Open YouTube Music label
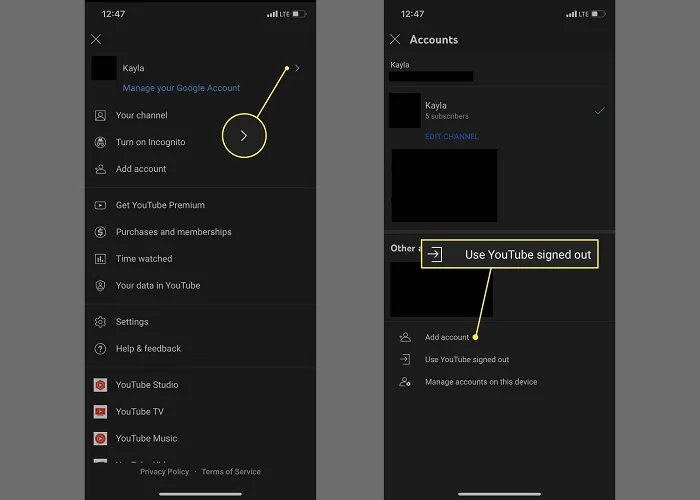Viewport: 700px width, 500px height. click(146, 438)
